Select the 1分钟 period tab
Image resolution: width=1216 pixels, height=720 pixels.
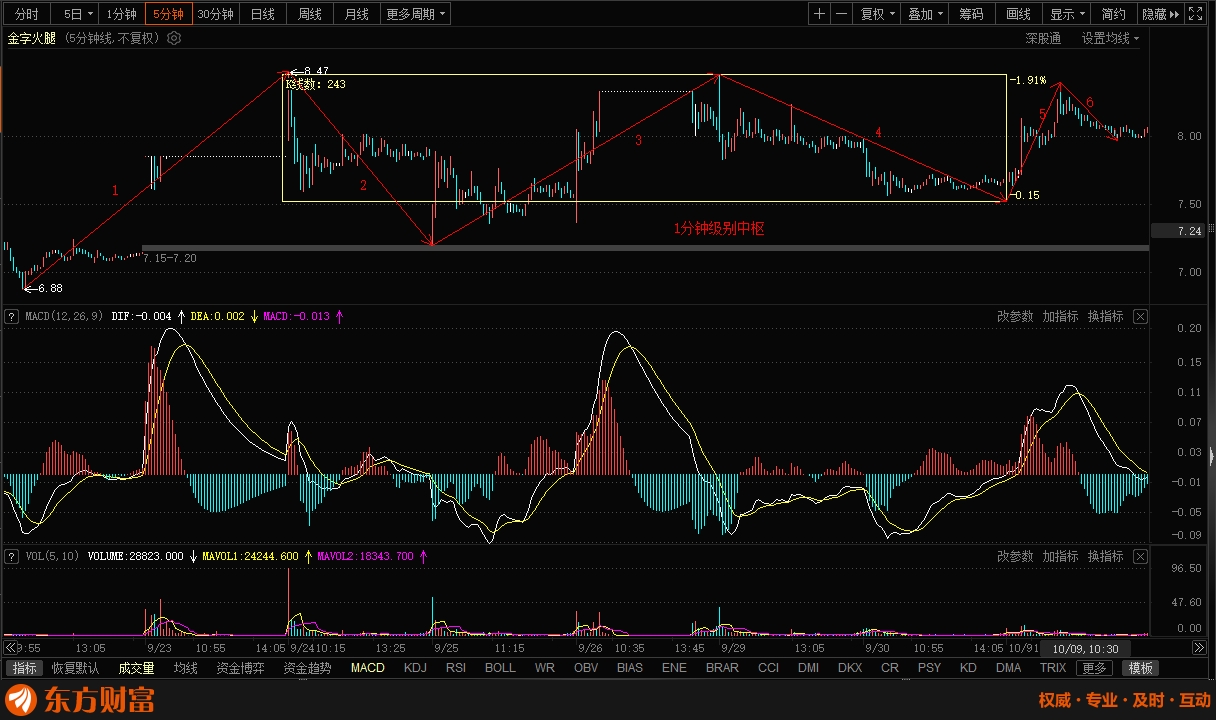click(x=121, y=14)
